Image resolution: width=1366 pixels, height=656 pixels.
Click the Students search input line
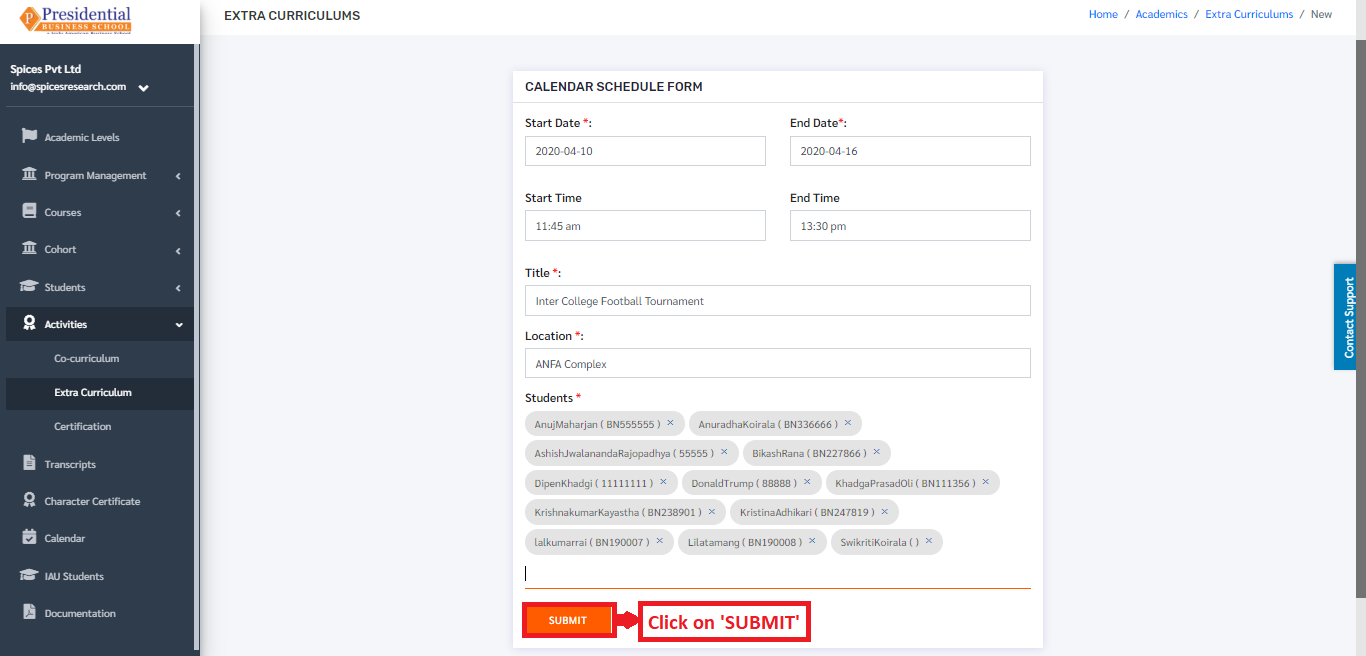(x=778, y=574)
